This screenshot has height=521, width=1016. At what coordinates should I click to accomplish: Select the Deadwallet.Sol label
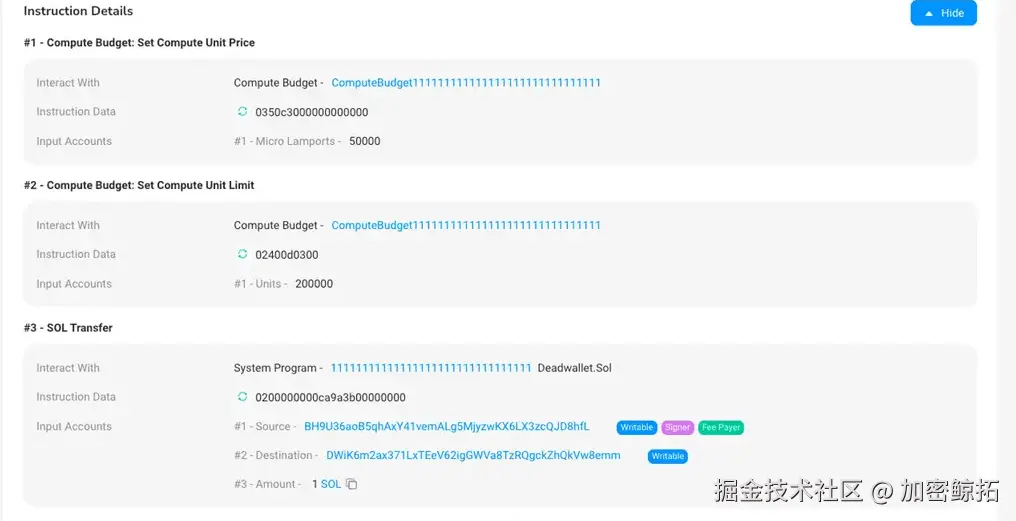pos(575,367)
